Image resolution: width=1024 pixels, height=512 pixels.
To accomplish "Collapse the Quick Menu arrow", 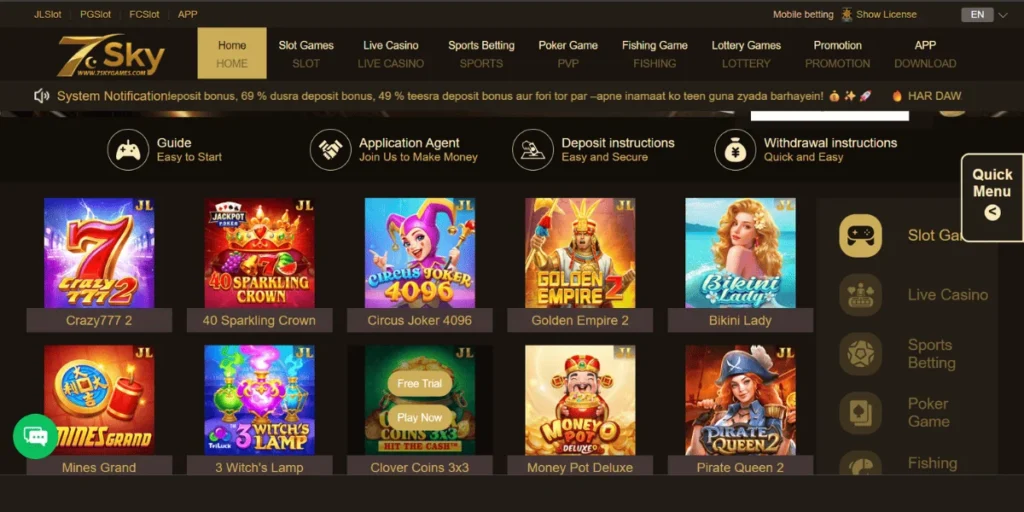I will [x=992, y=212].
